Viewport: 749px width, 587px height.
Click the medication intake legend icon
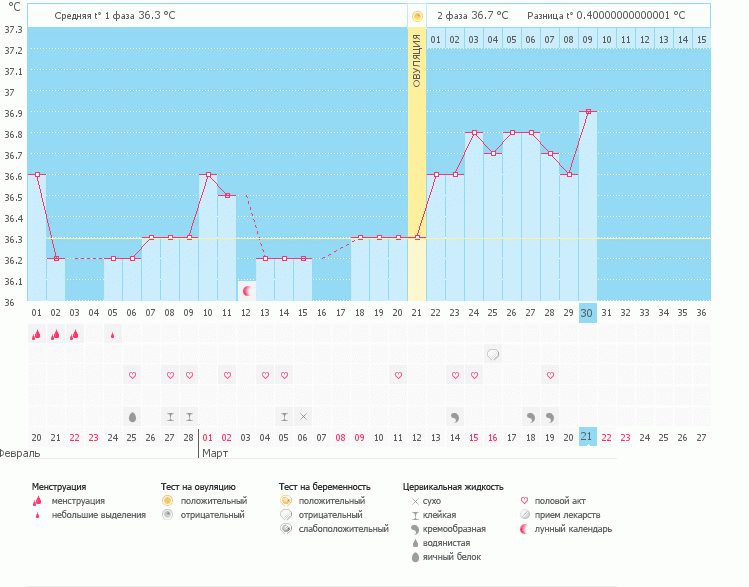[x=525, y=515]
